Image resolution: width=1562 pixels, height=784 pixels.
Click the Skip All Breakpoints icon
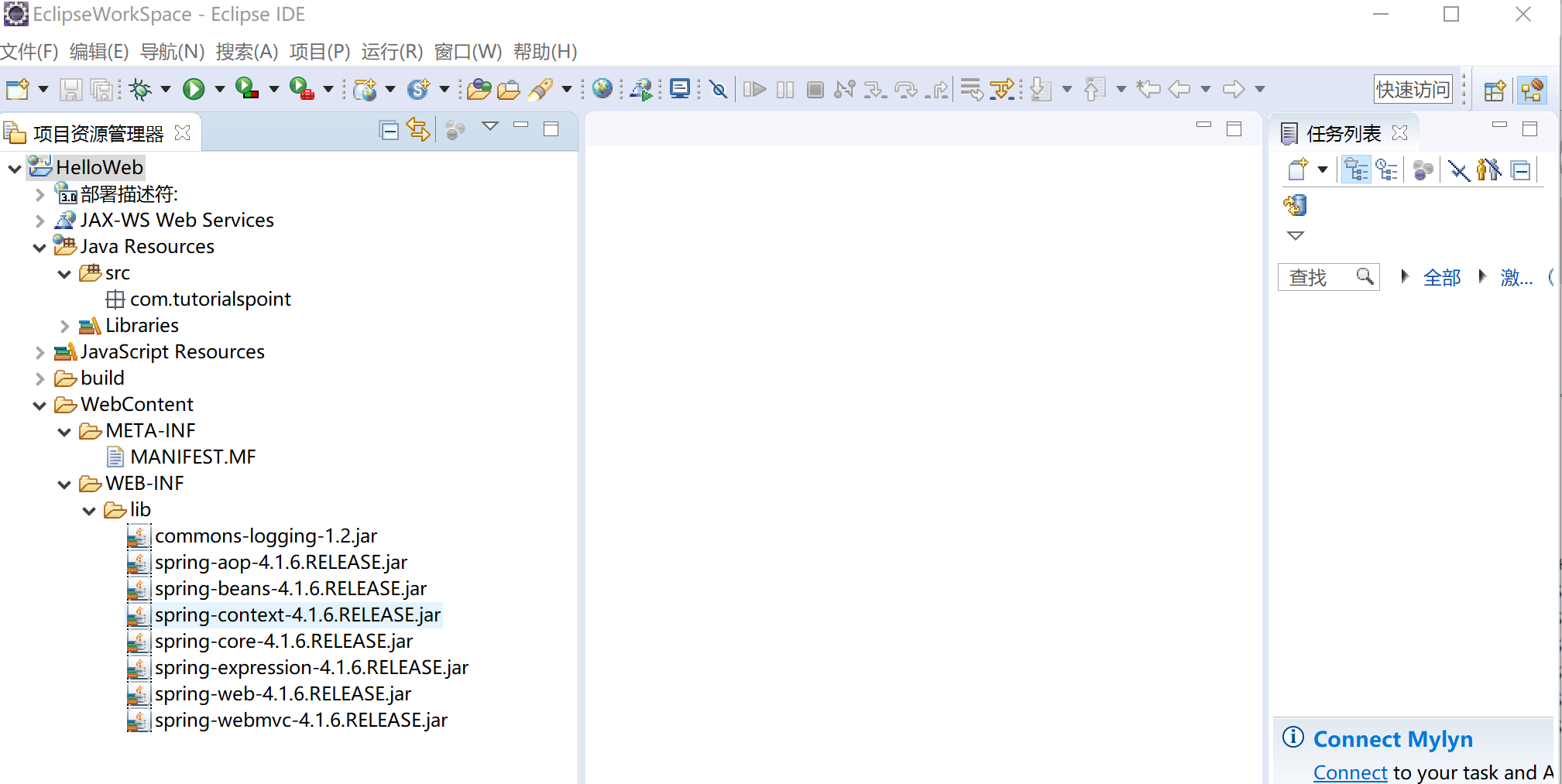pos(719,90)
